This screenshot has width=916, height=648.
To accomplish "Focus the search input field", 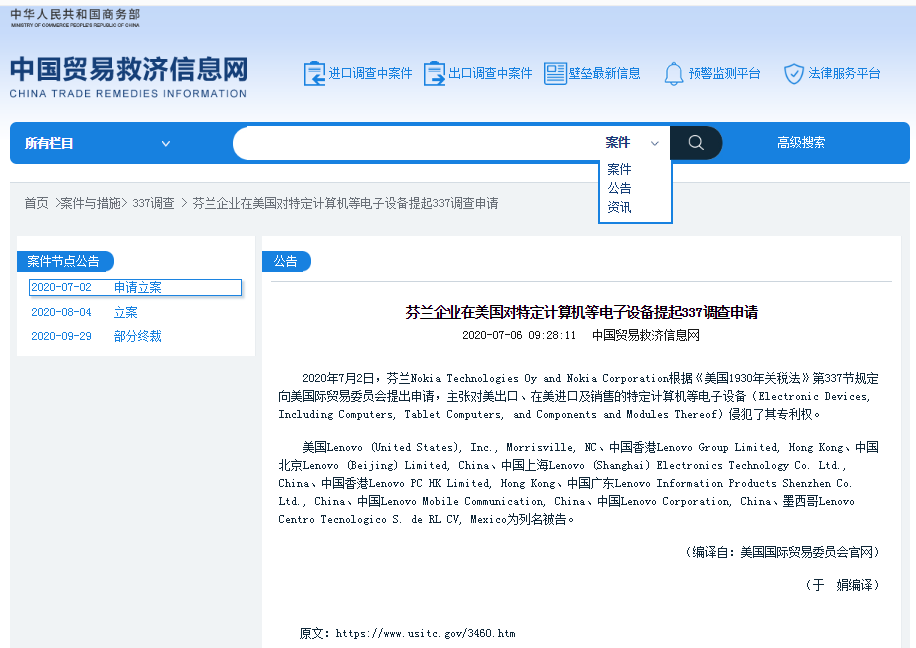I will [x=416, y=143].
